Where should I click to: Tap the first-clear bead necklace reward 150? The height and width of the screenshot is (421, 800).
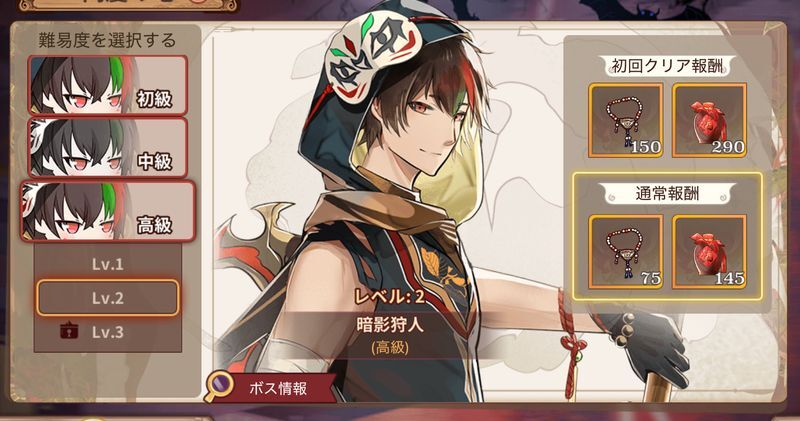point(626,120)
